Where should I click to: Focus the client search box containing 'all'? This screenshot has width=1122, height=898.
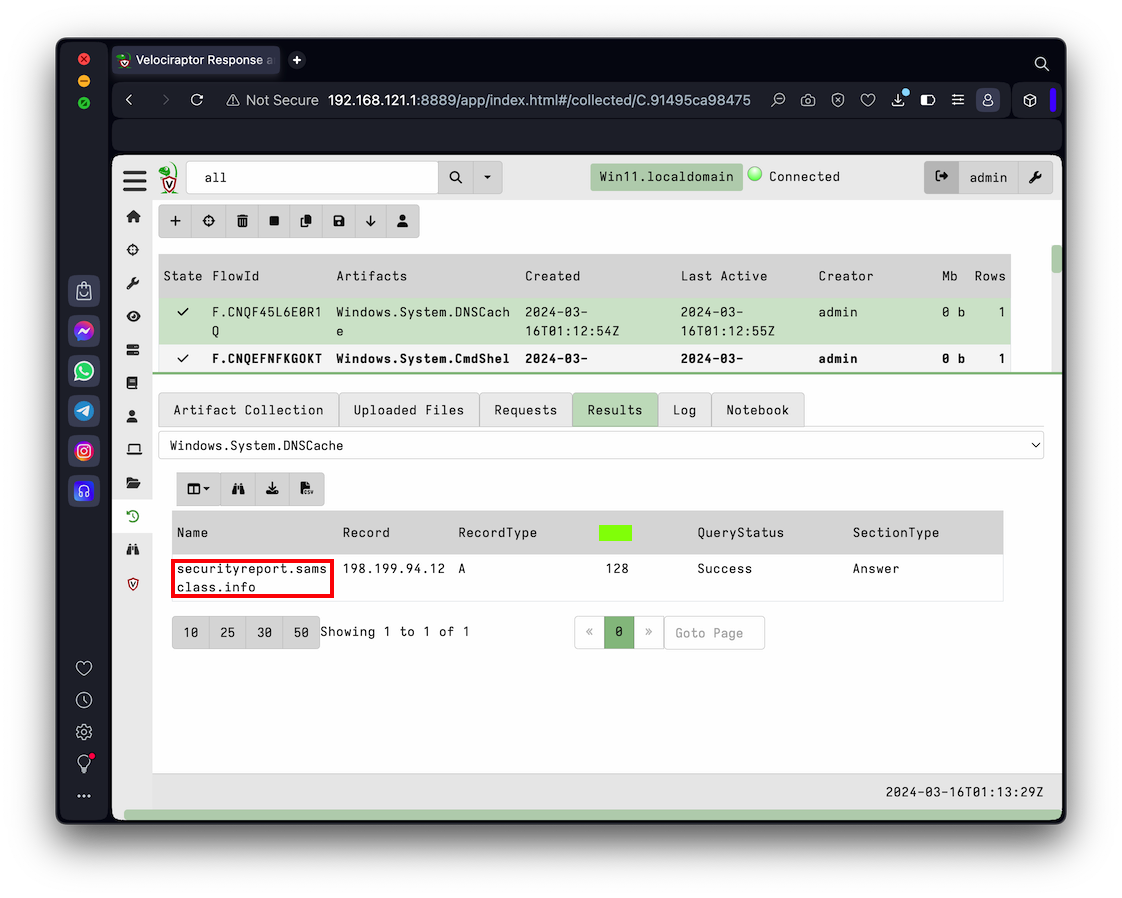(x=313, y=177)
